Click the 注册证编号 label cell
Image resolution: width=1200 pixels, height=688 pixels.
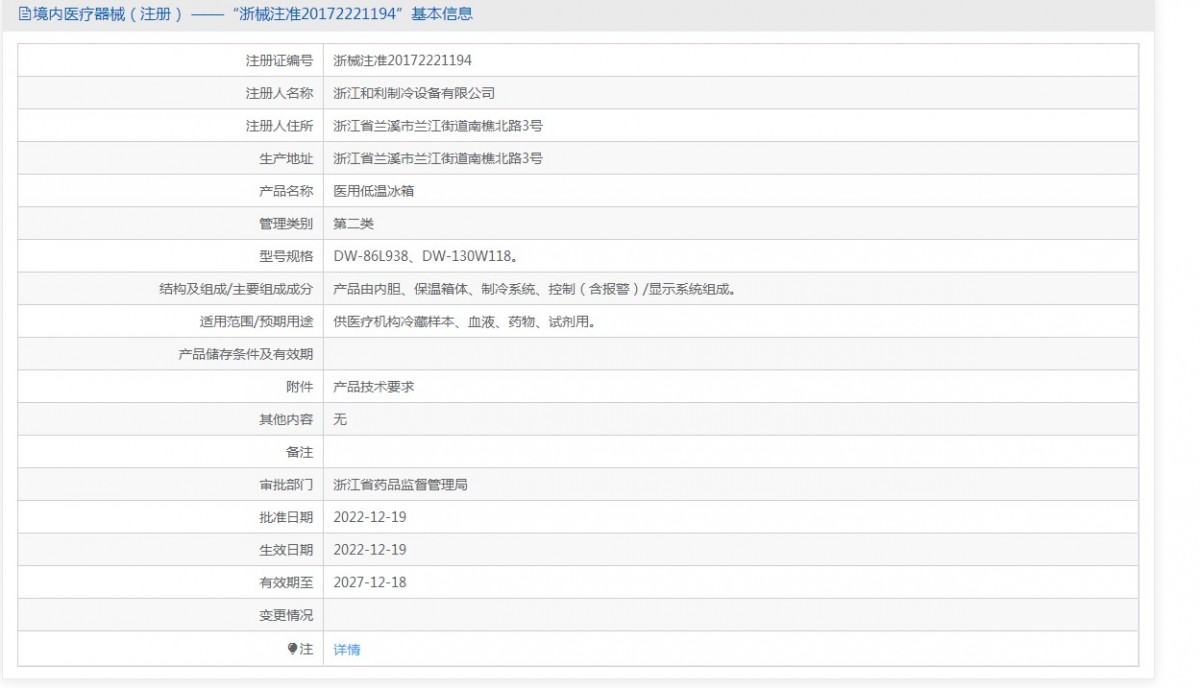pyautogui.click(x=170, y=60)
